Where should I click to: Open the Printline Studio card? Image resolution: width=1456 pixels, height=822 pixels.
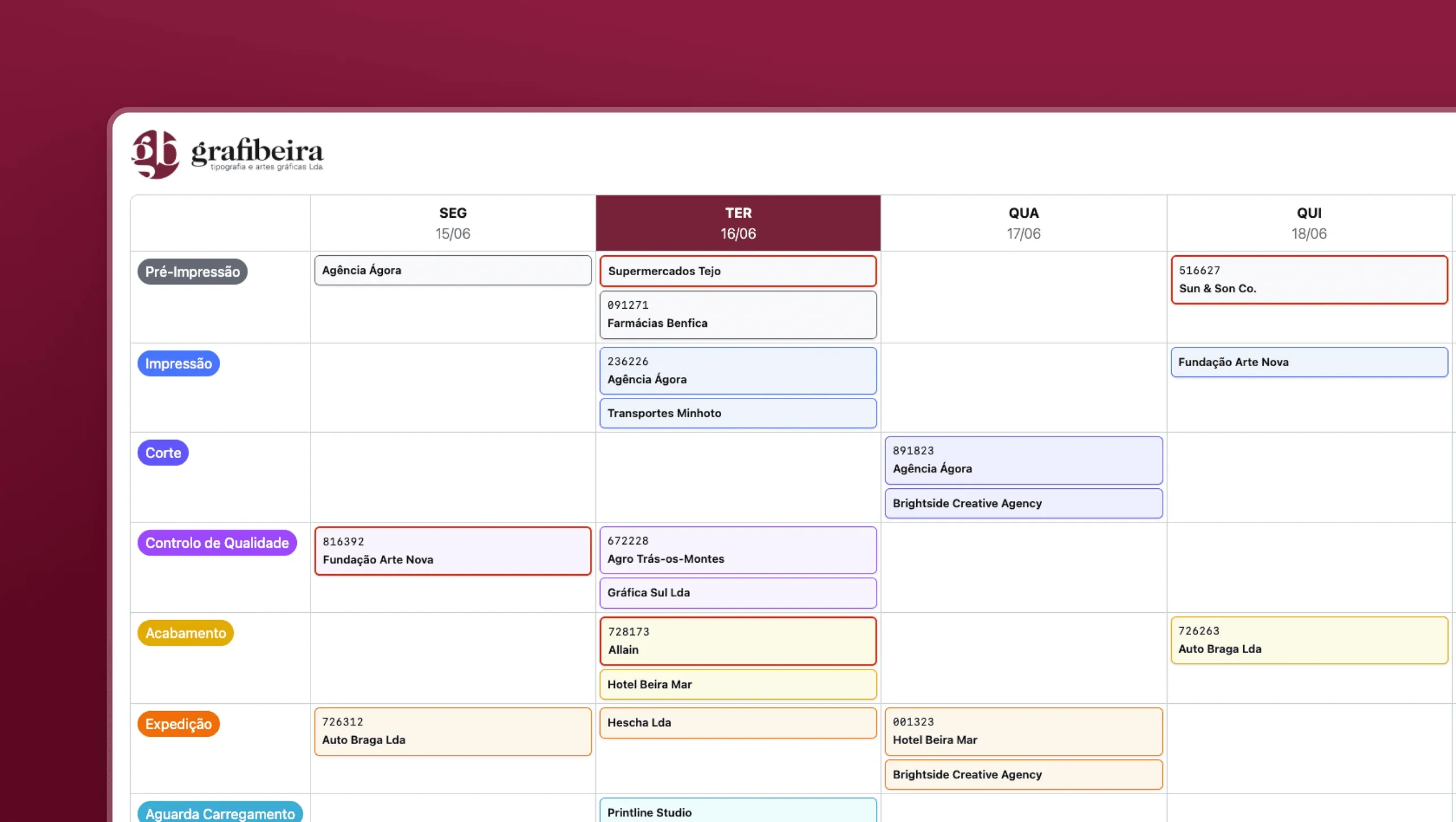pos(738,811)
